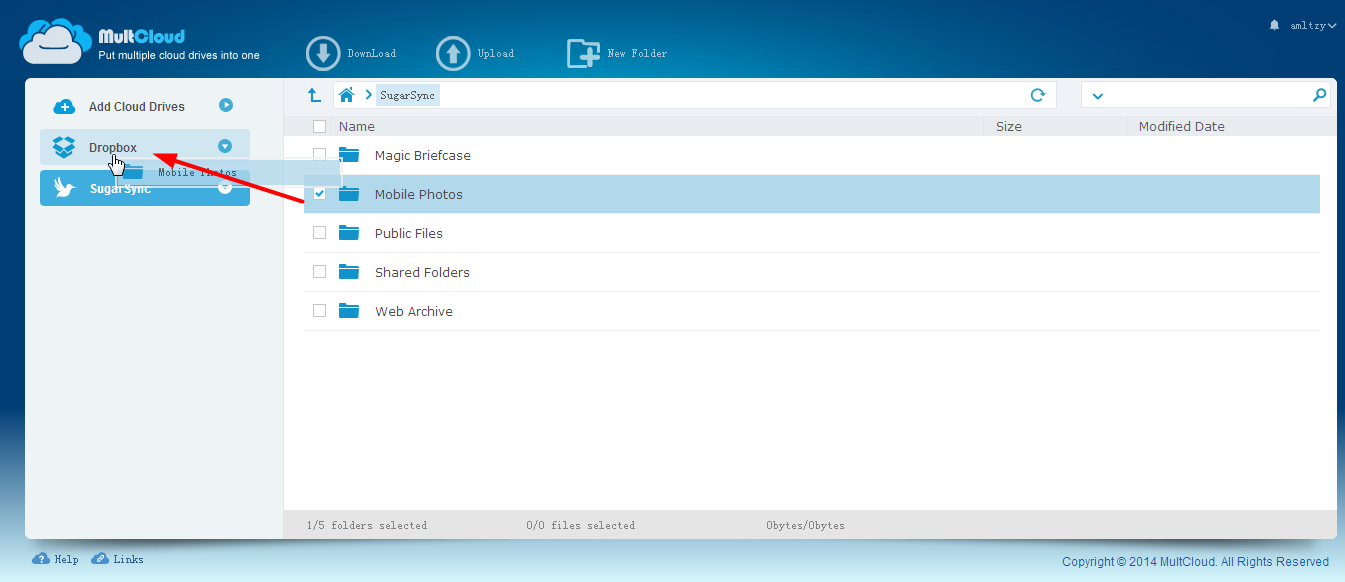Image resolution: width=1345 pixels, height=582 pixels.
Task: Click the Upload label
Action: (x=496, y=53)
